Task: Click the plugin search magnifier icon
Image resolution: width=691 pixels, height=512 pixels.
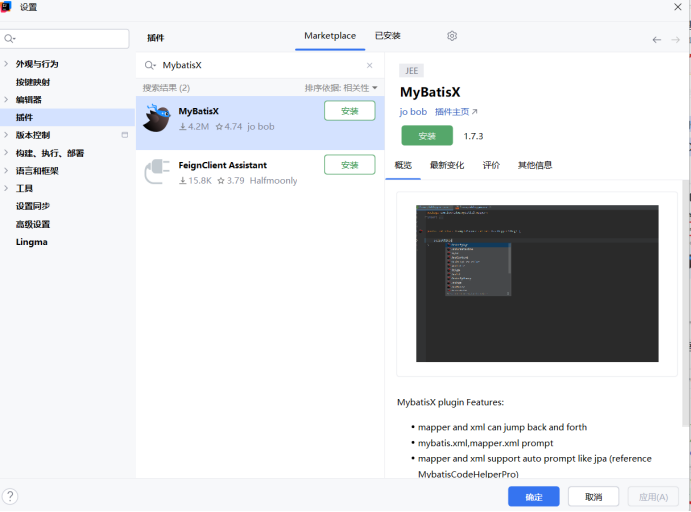Action: click(150, 65)
